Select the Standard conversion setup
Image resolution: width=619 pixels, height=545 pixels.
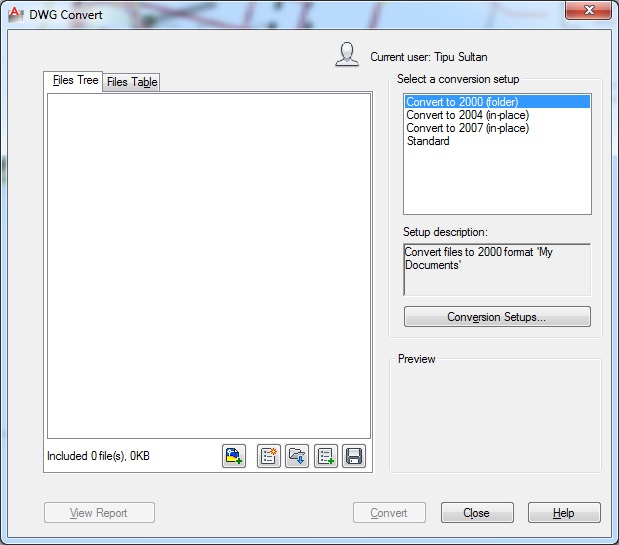click(x=497, y=141)
